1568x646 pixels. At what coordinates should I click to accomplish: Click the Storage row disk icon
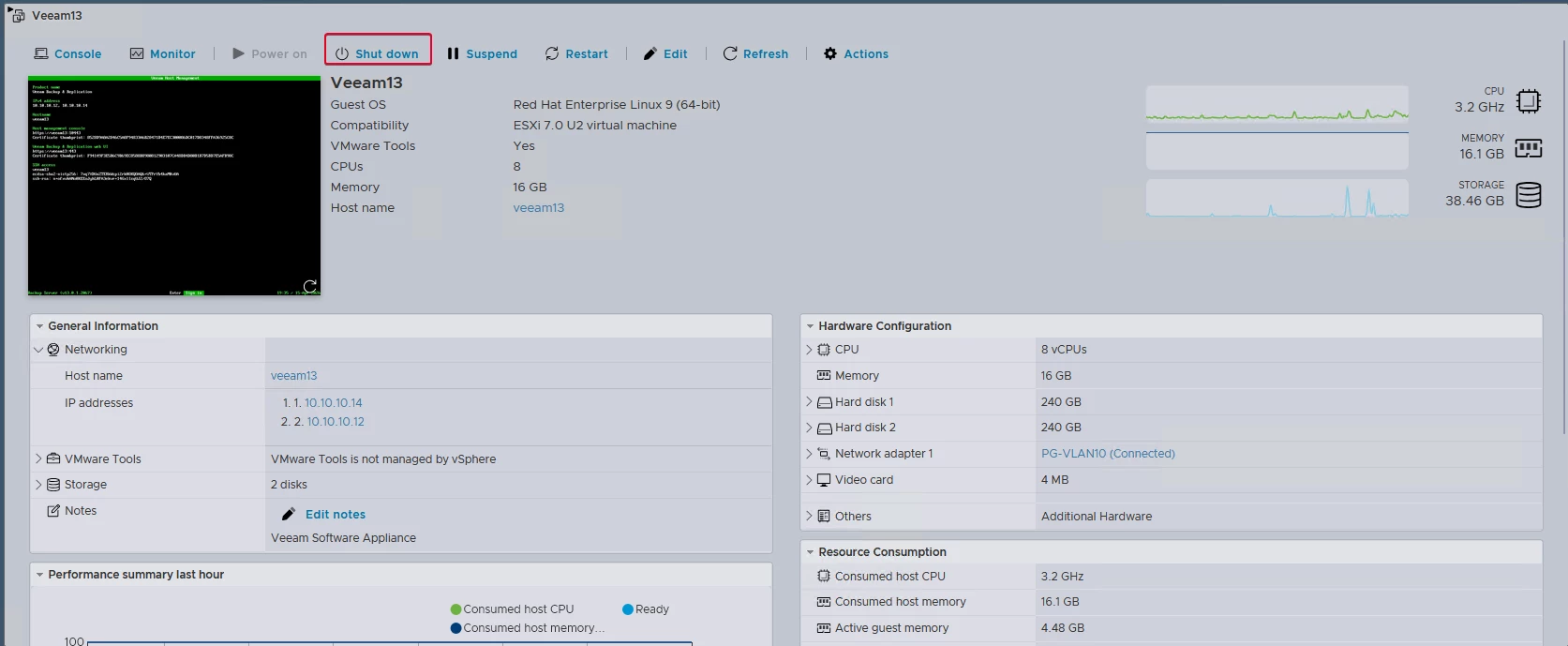53,485
